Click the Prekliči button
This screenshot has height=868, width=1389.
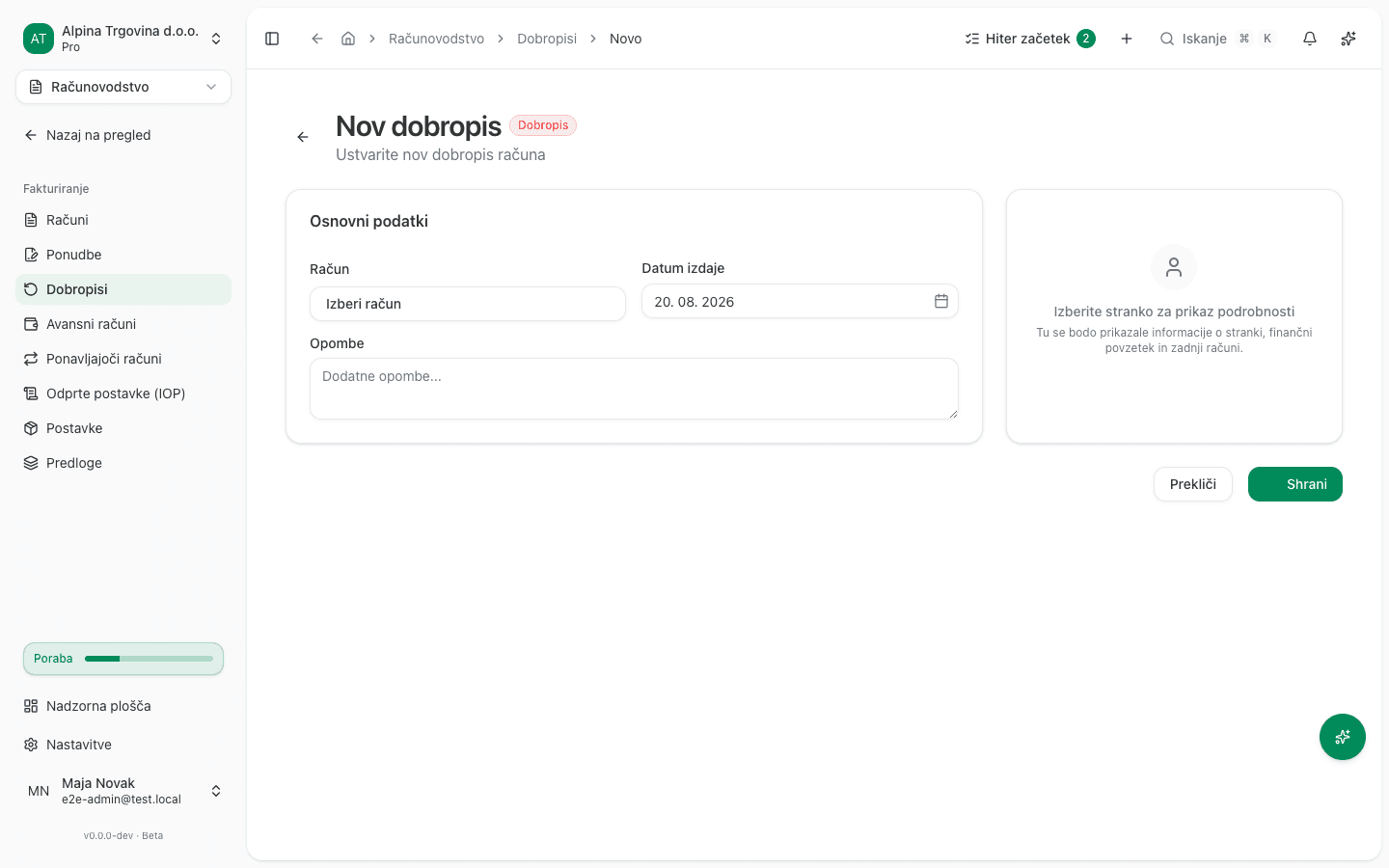[1193, 484]
